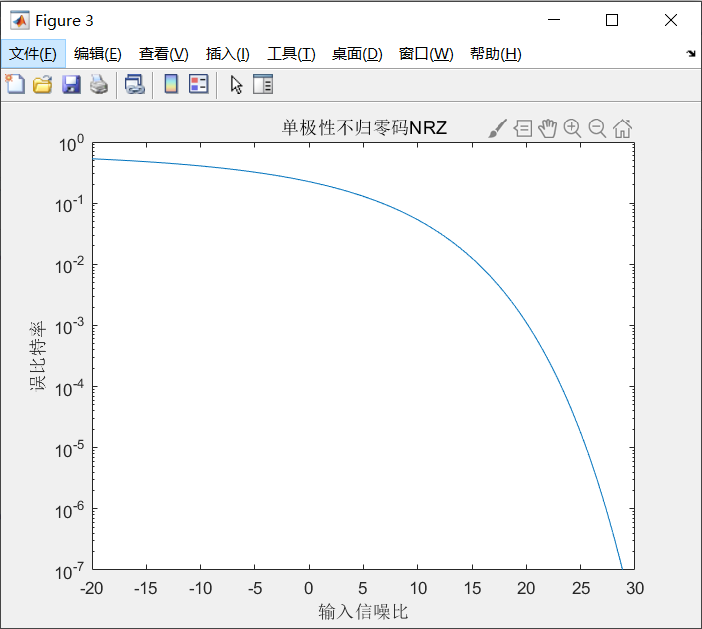
Task: Click the Link Plot toolbar icon
Action: pyautogui.click(x=135, y=84)
